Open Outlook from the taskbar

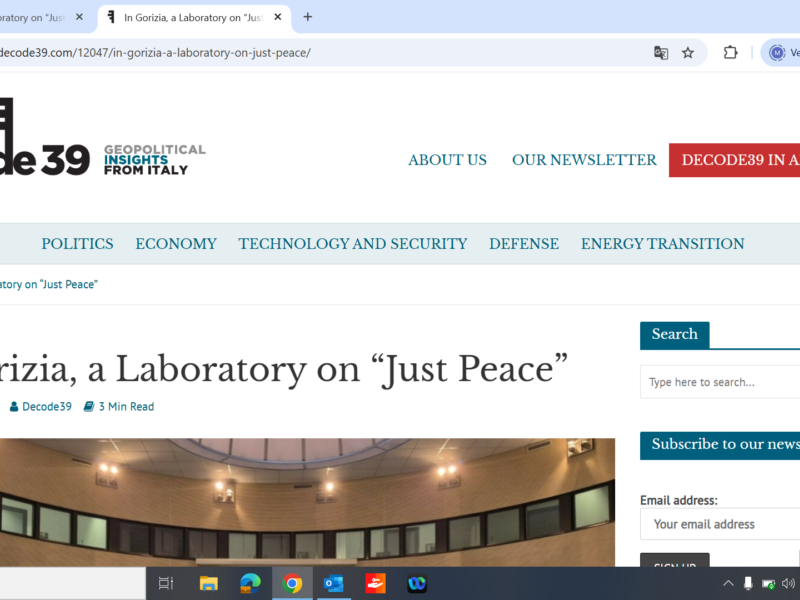pyautogui.click(x=334, y=584)
